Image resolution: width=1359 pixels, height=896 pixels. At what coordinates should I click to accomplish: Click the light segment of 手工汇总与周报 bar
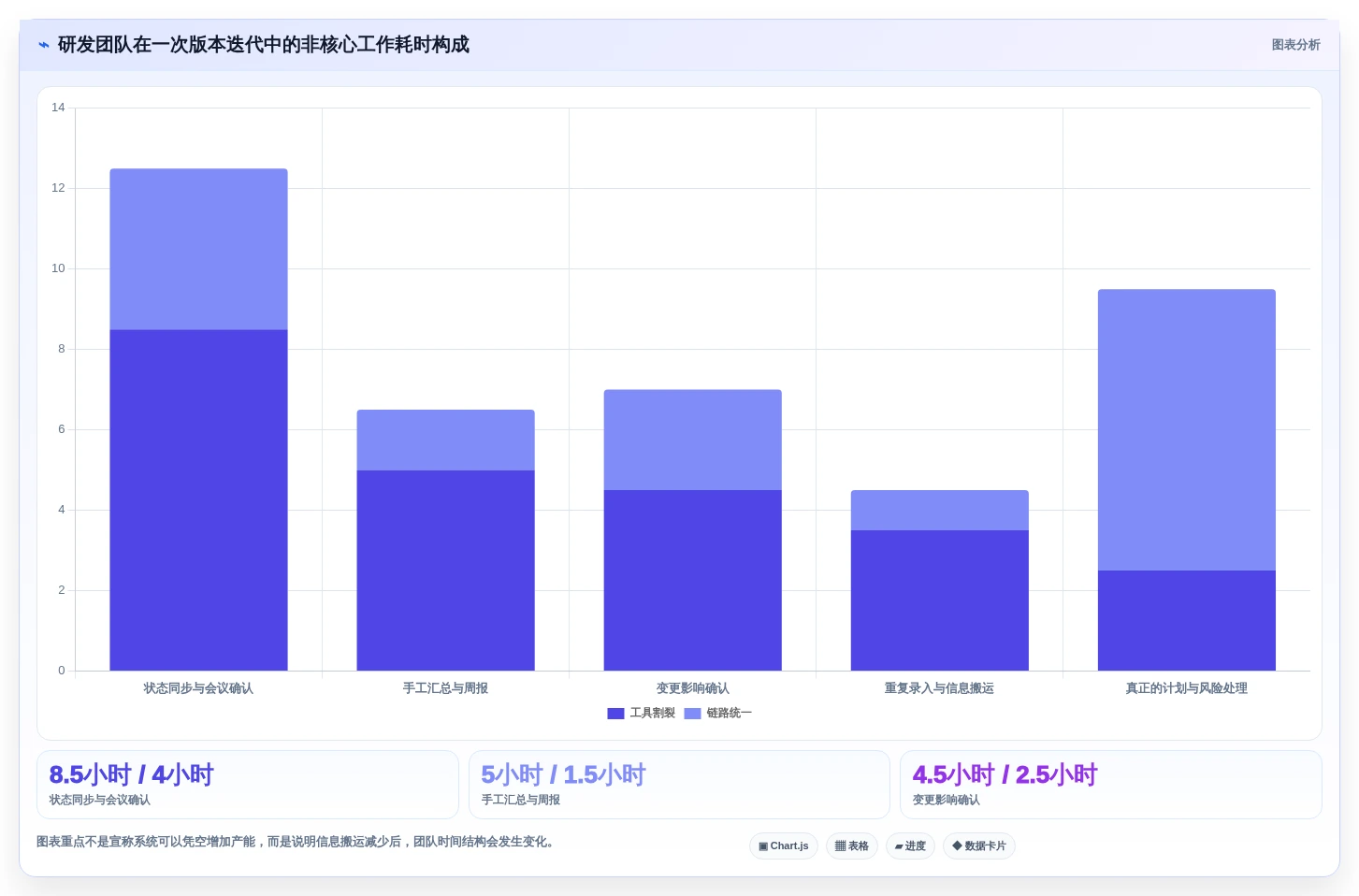click(445, 441)
